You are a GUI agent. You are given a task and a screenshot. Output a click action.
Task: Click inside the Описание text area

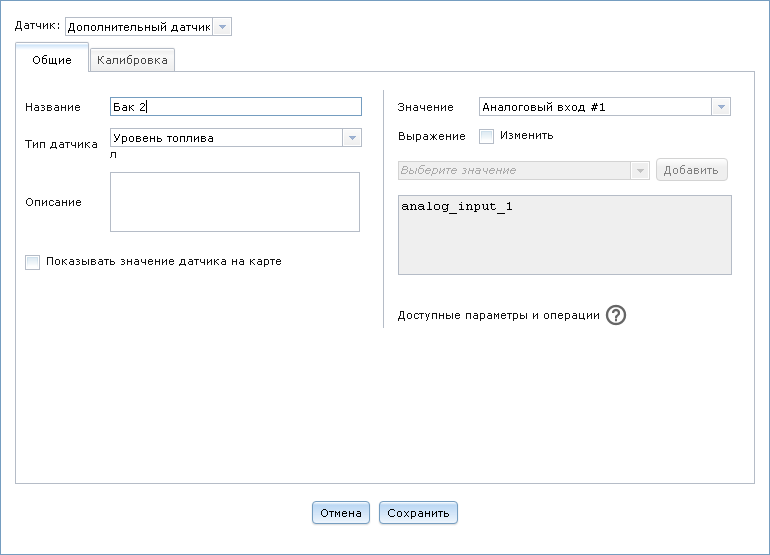[x=235, y=202]
